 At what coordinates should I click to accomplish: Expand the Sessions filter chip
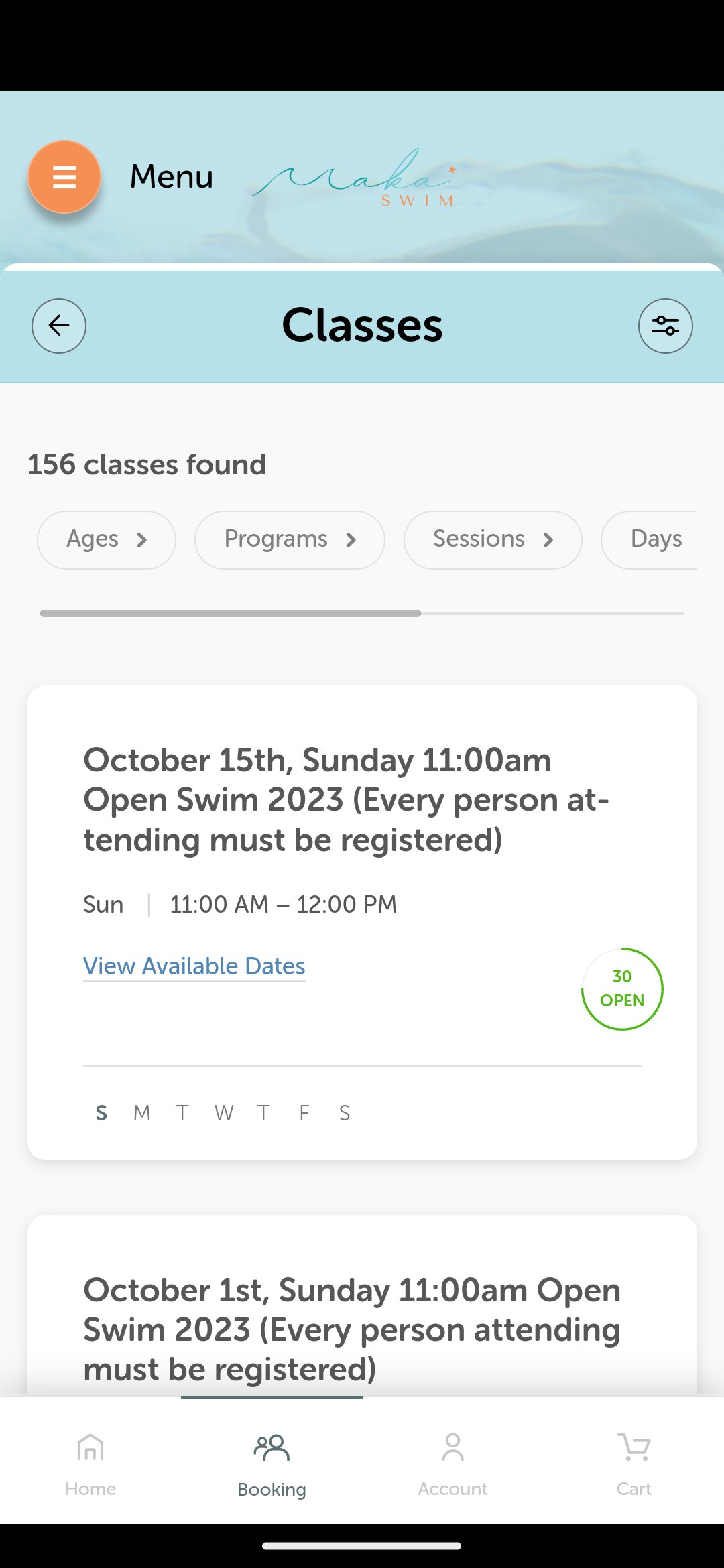(493, 539)
